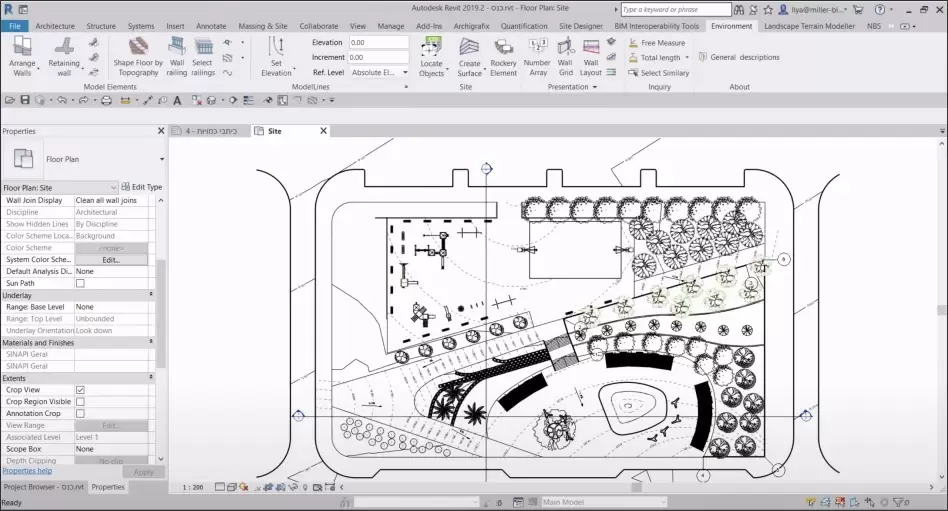
Task: Uncheck the Crop View checkbox
Action: 81,390
